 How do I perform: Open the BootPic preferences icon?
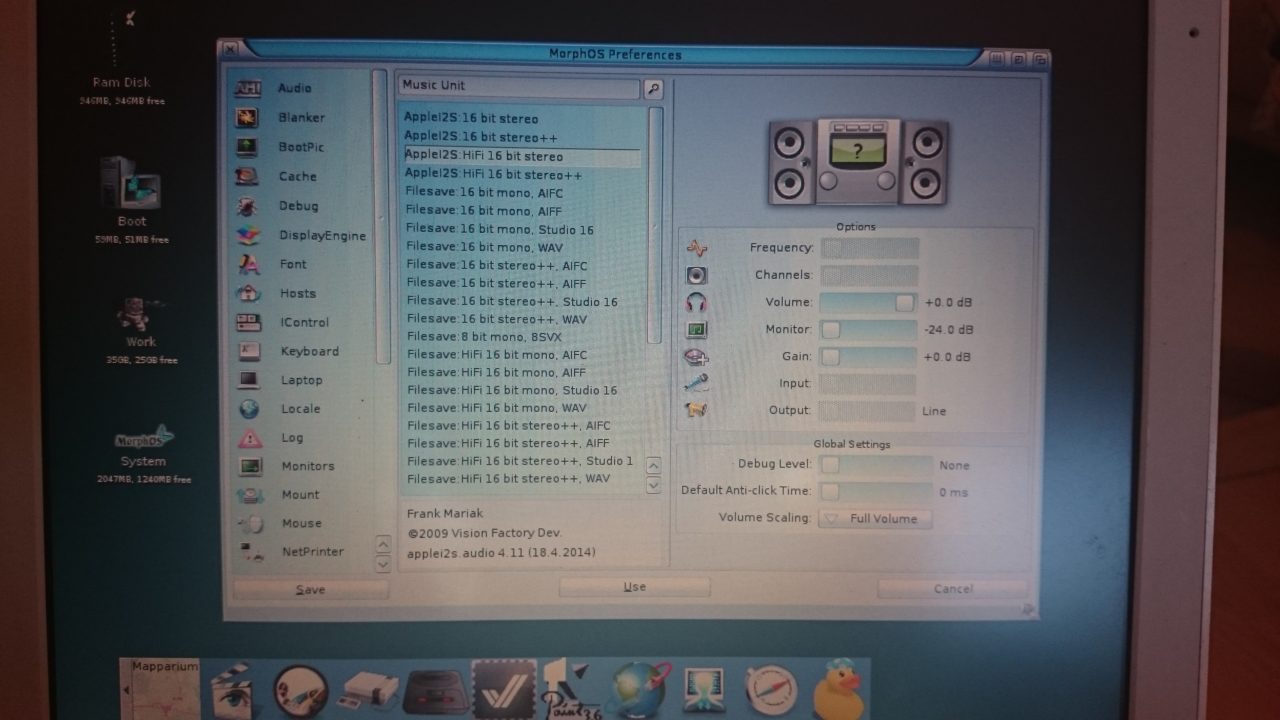click(247, 147)
